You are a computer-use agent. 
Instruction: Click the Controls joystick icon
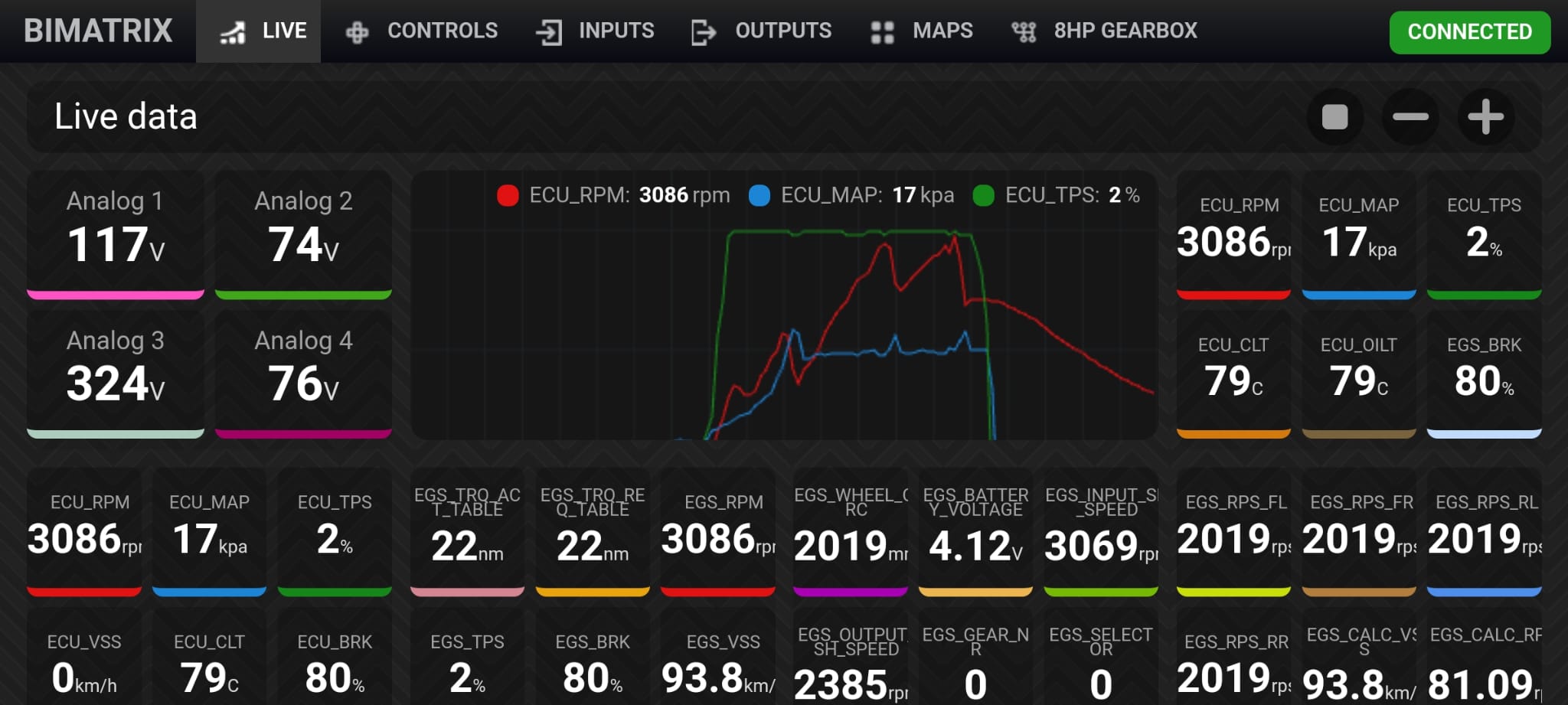click(x=357, y=32)
